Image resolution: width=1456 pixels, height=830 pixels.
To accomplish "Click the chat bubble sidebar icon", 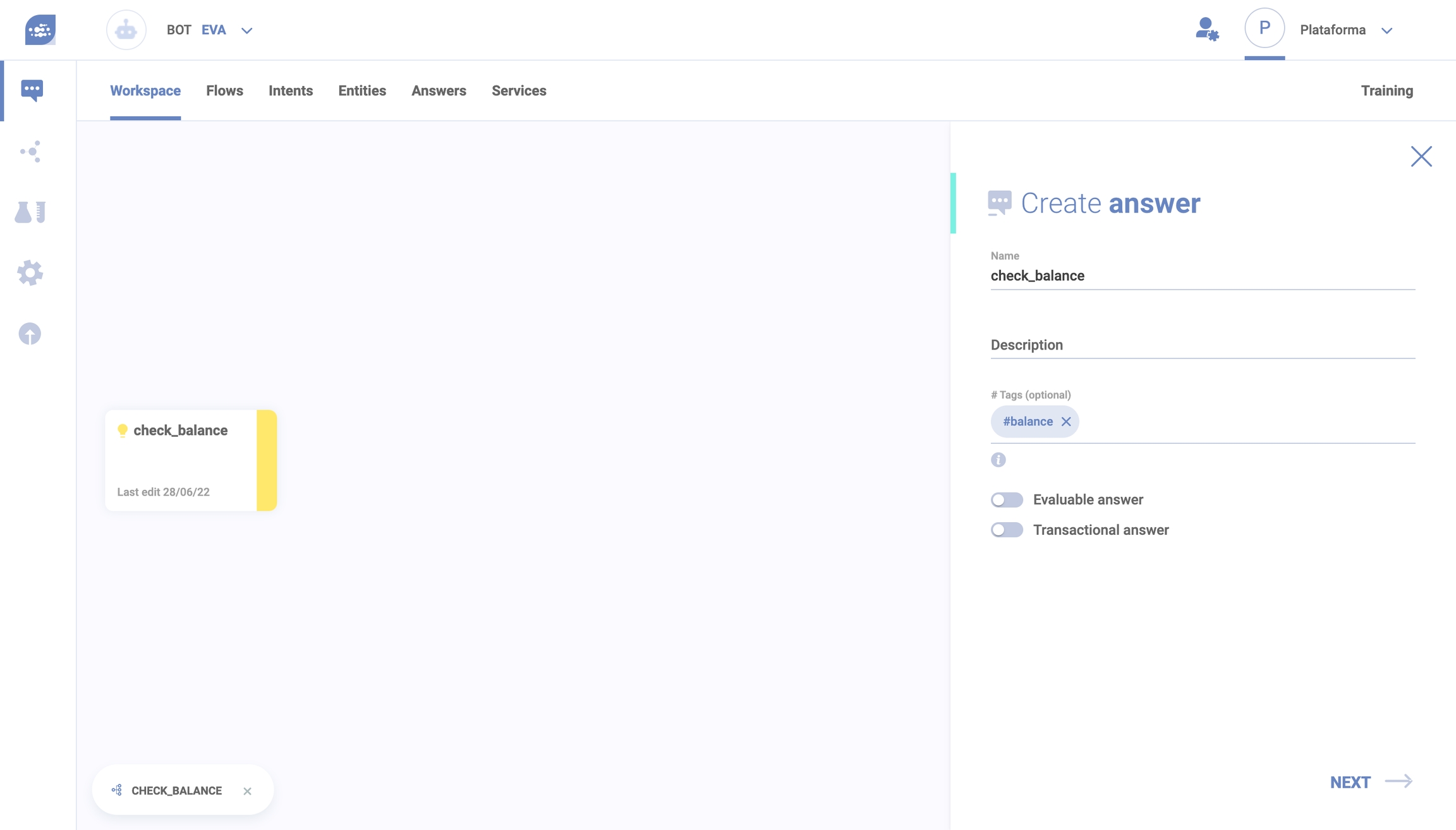I will (32, 90).
